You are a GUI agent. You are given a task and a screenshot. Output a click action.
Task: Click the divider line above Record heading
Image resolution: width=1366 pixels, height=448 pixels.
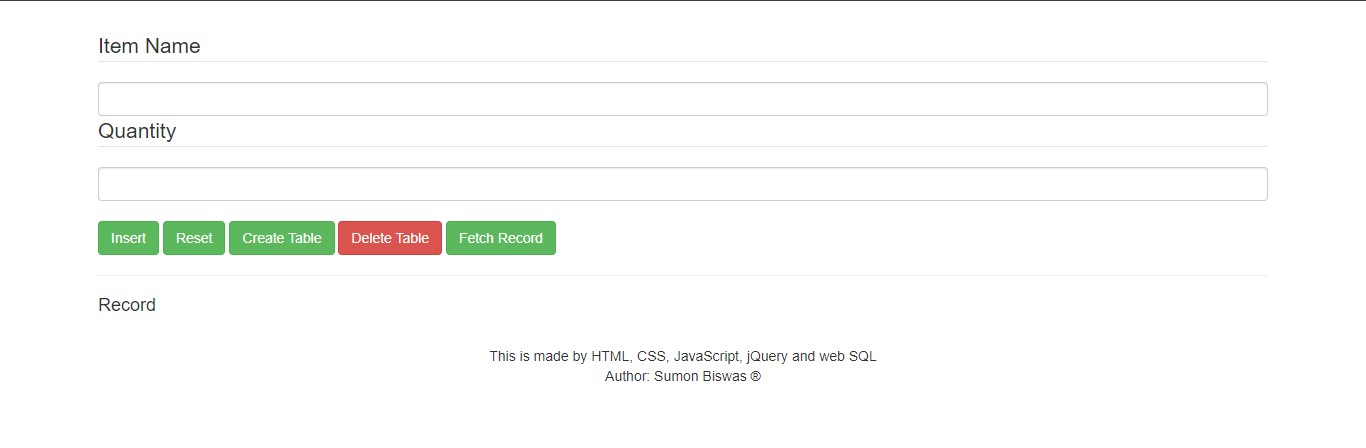(683, 275)
